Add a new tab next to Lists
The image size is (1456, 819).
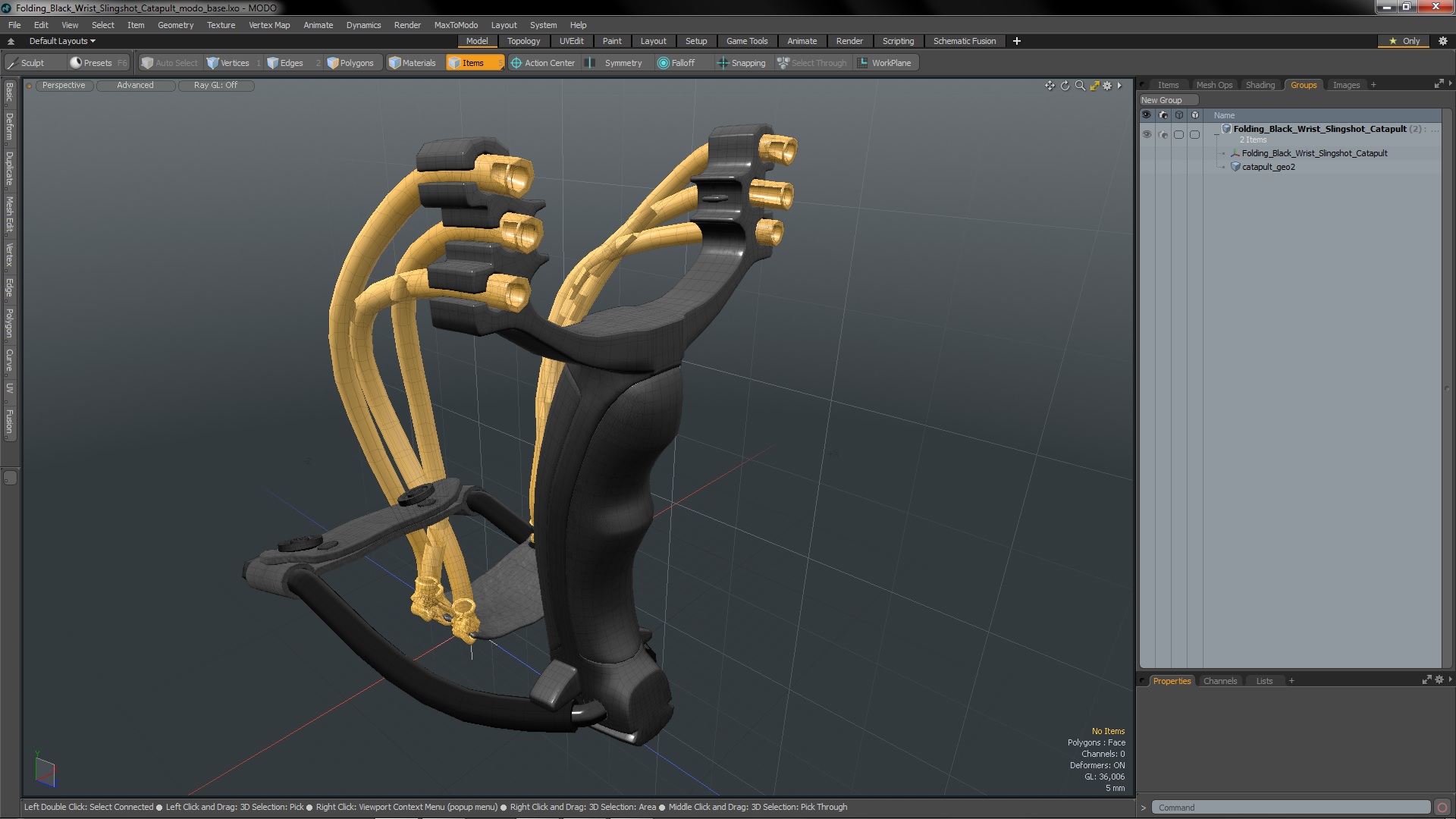1291,681
